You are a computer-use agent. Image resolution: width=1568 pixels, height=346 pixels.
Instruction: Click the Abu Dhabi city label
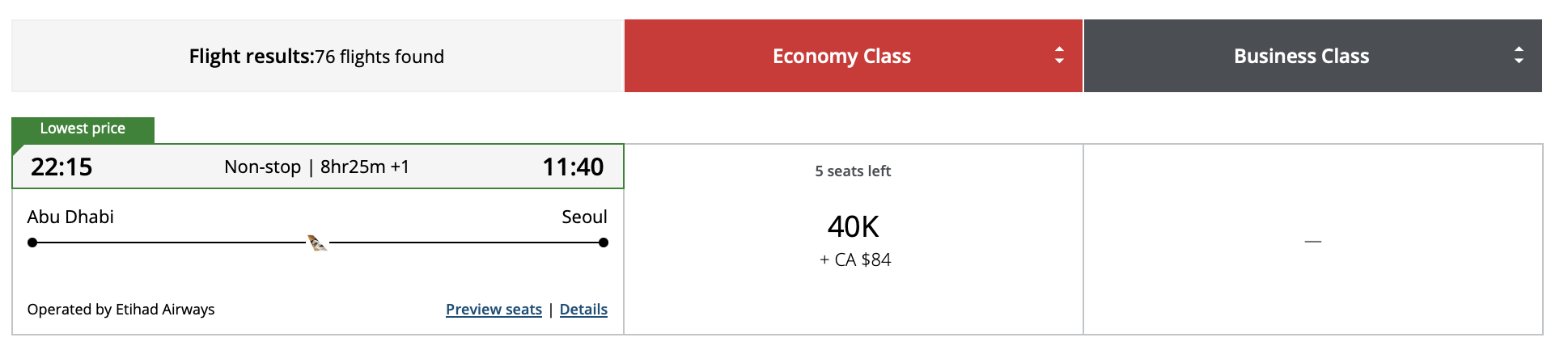(x=70, y=217)
